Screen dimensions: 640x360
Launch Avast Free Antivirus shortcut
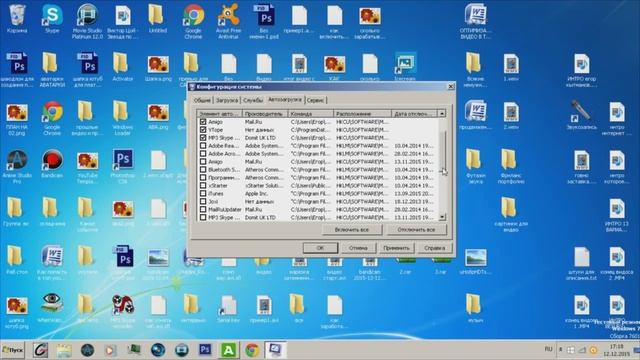pos(228,21)
